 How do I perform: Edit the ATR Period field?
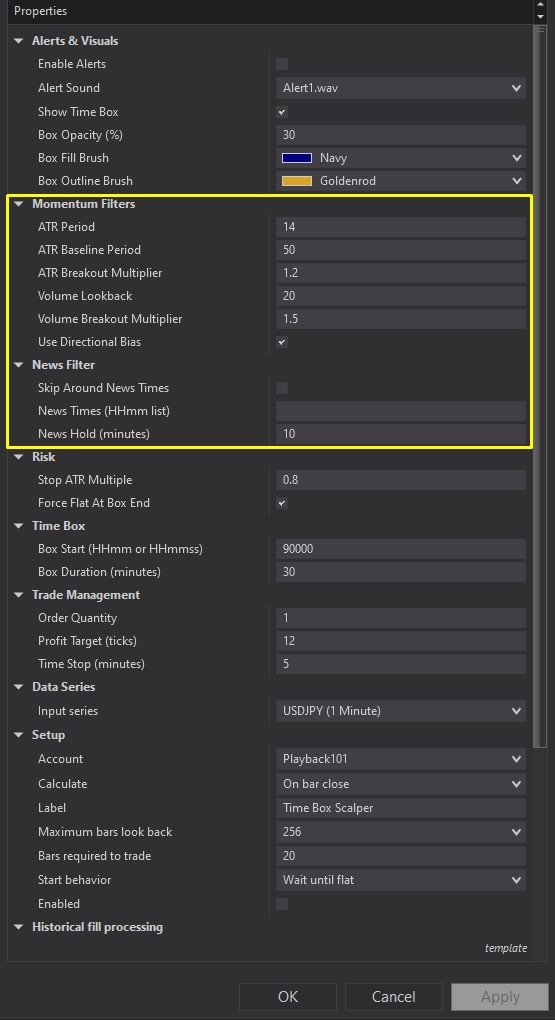[x=401, y=227]
